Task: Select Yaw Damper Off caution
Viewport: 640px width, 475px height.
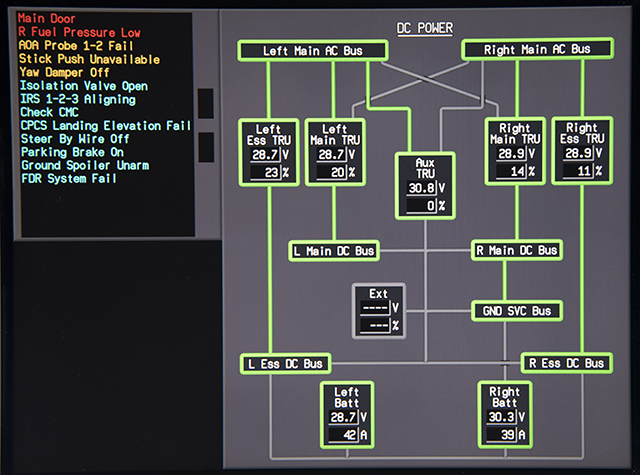Action: tap(64, 72)
